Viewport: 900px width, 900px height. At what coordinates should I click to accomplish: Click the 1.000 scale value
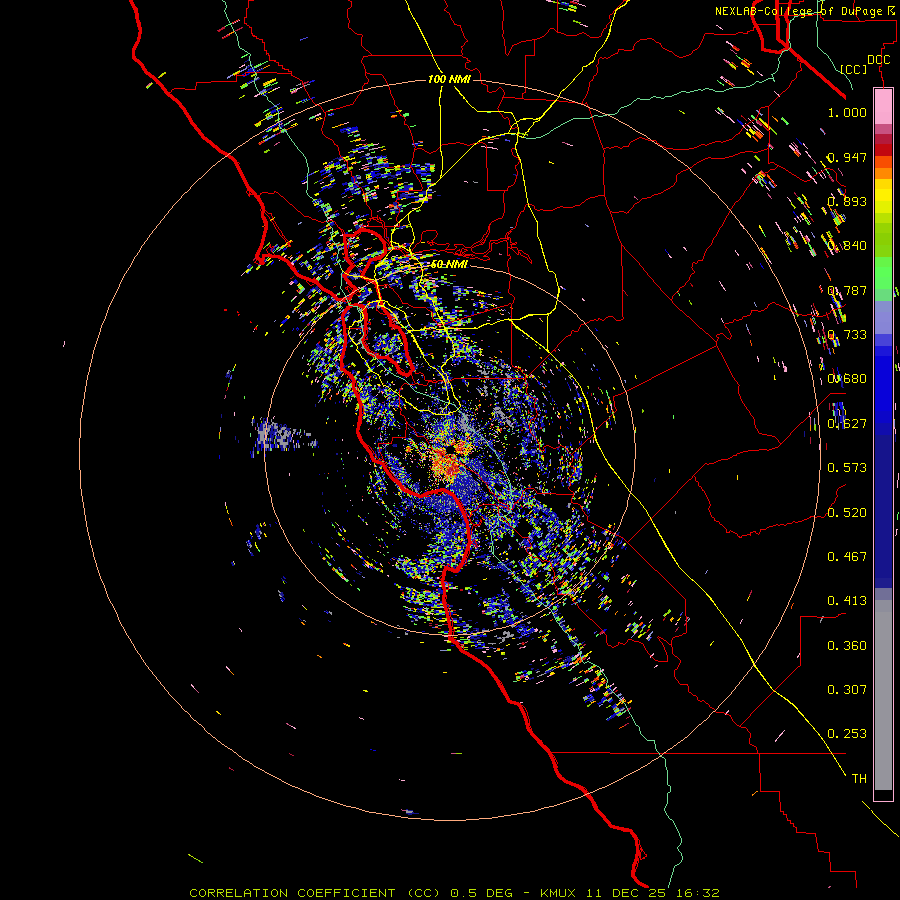[847, 112]
